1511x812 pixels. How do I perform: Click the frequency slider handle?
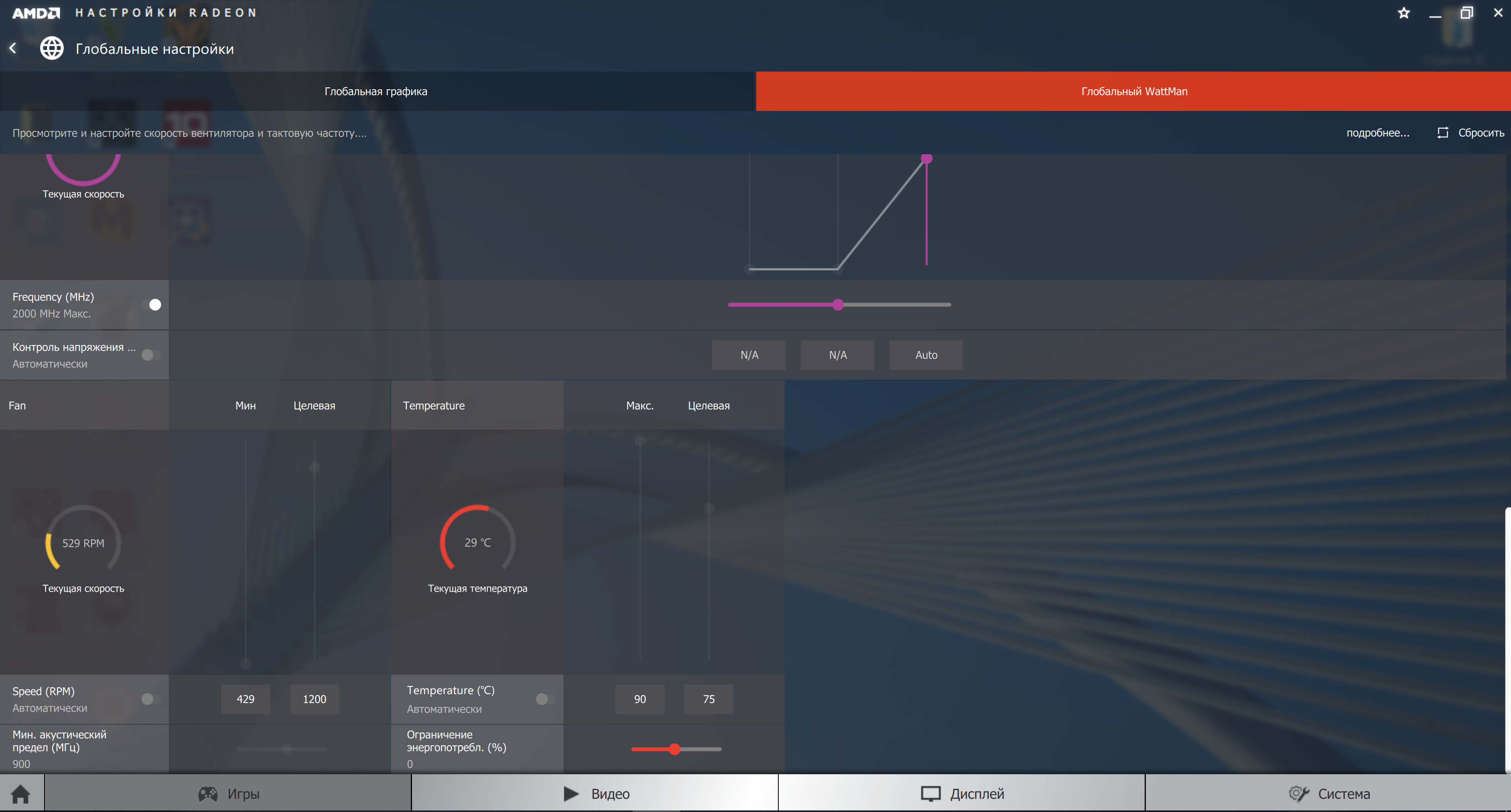[838, 304]
